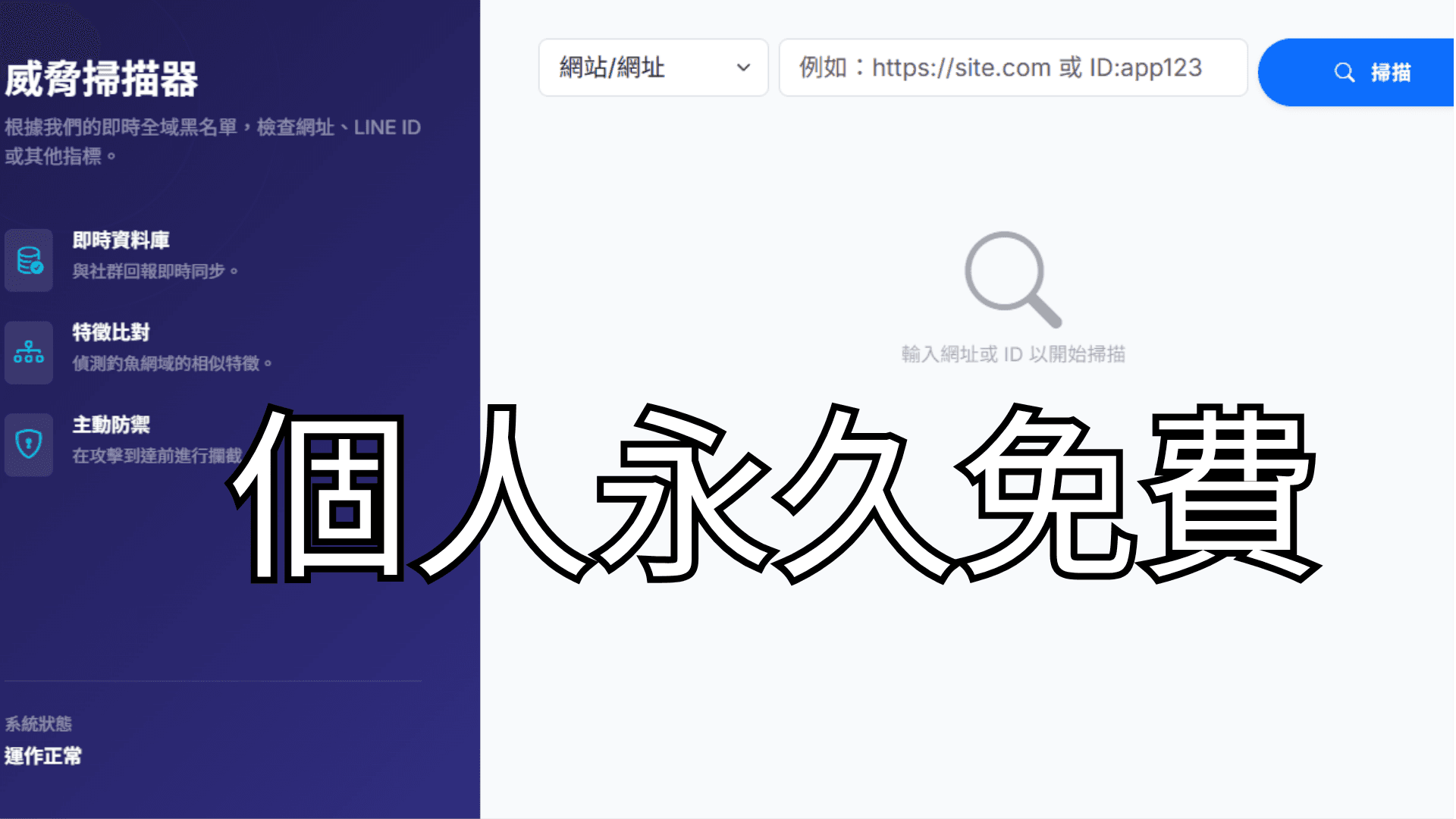Select the 即時資料庫 feature title
Screen dimensions: 1456x819
pyautogui.click(x=121, y=240)
